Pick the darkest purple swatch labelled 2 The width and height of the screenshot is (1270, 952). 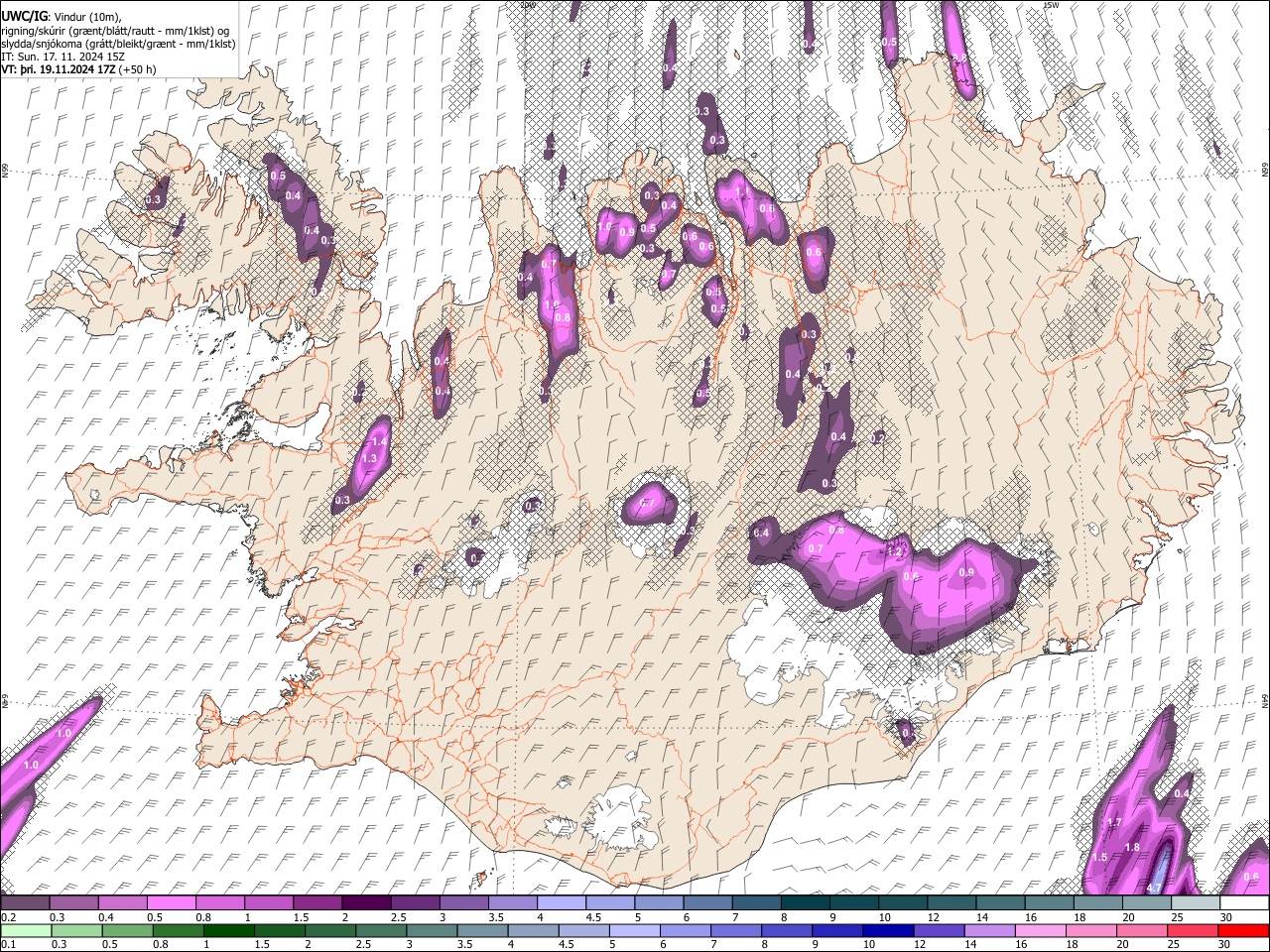point(365,903)
